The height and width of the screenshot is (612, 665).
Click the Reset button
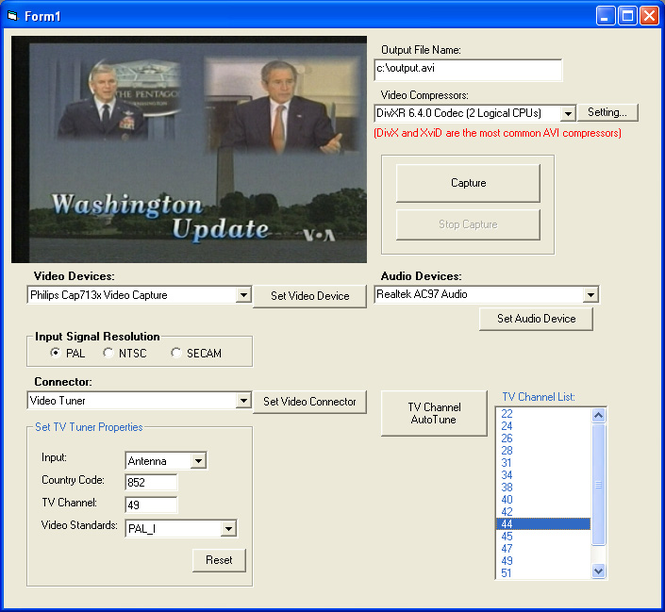pyautogui.click(x=219, y=560)
